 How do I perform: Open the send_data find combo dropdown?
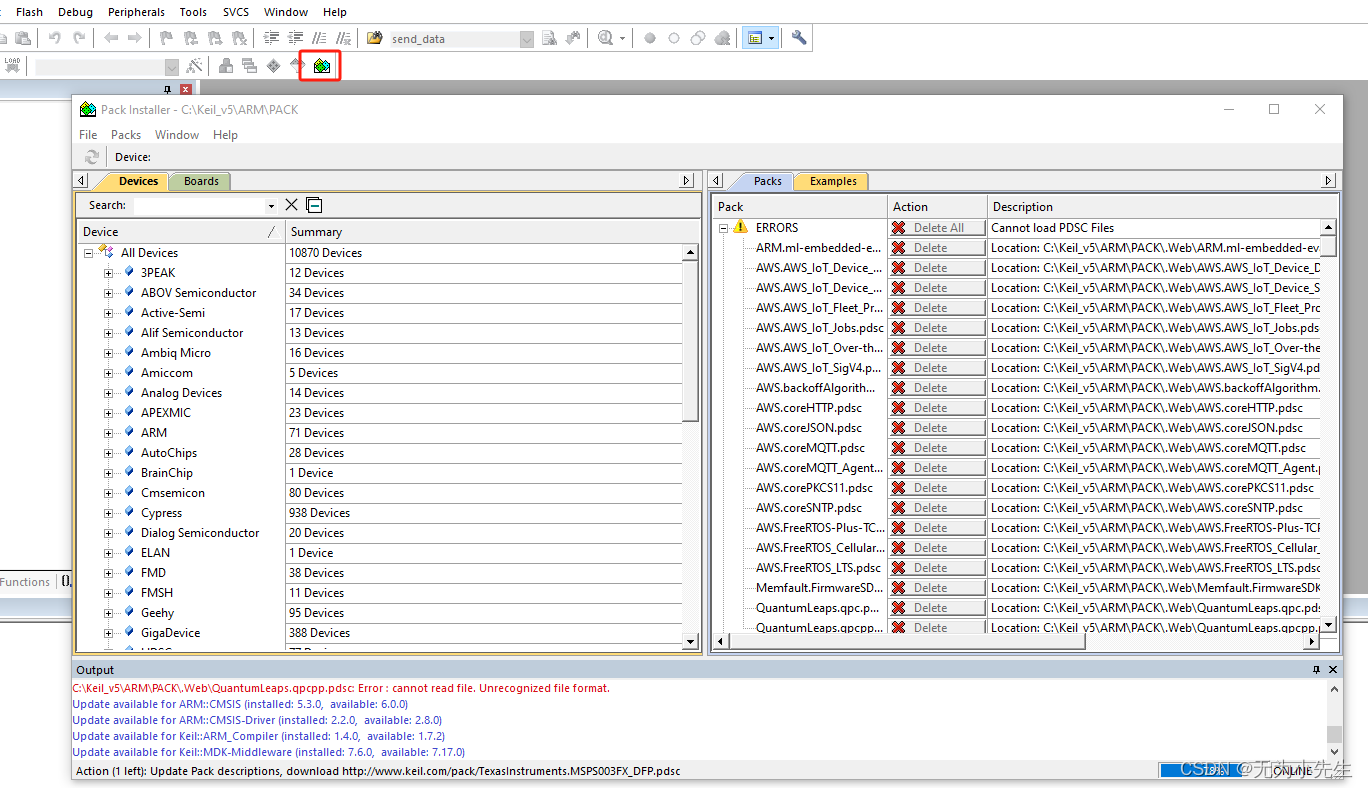tap(527, 39)
